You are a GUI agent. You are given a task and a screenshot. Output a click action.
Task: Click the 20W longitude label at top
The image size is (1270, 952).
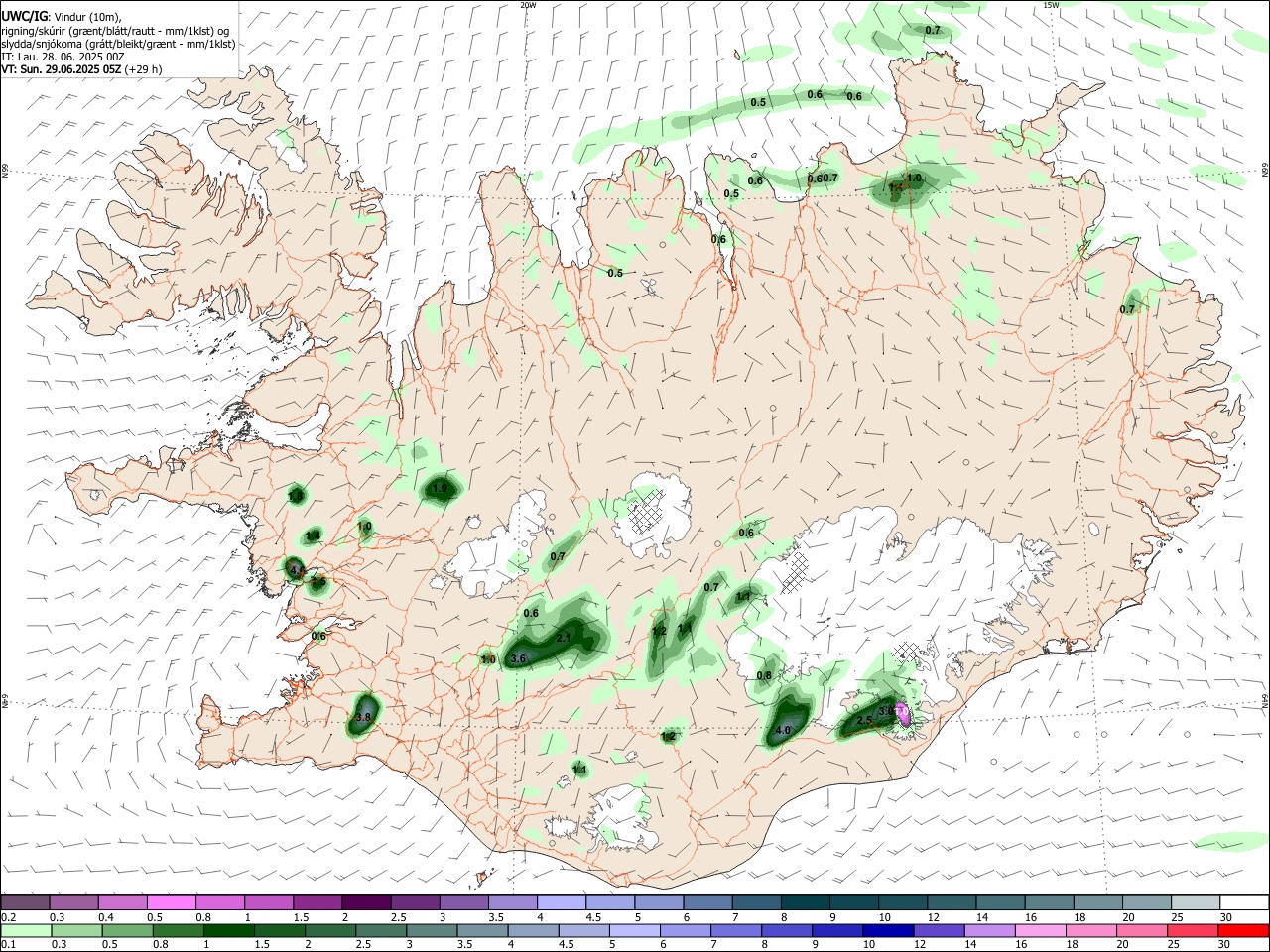(528, 5)
